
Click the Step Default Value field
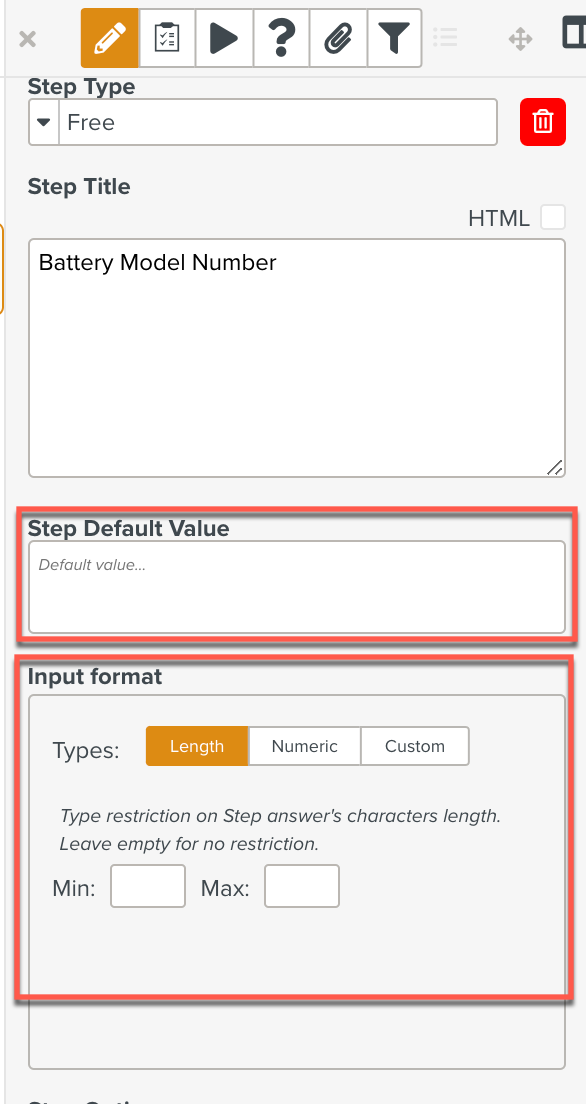coord(297,587)
